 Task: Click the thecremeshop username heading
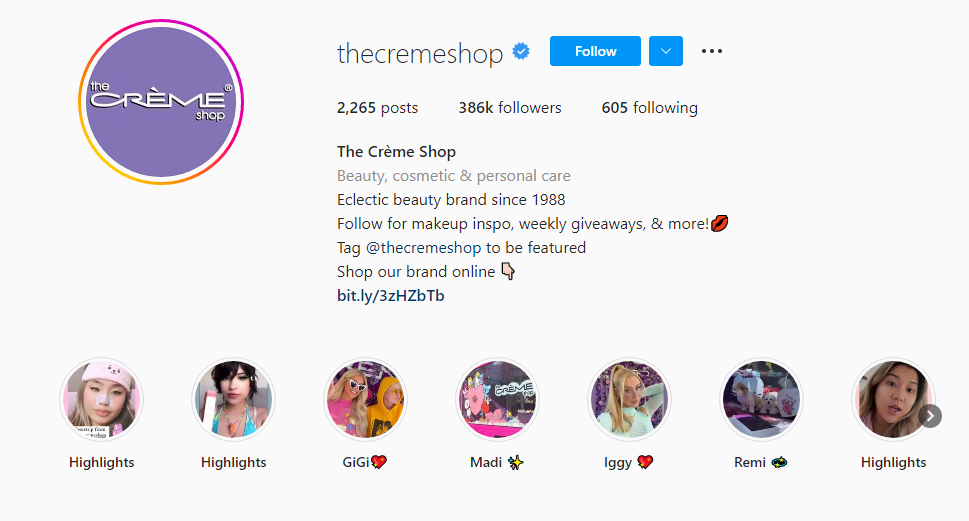pyautogui.click(x=420, y=53)
